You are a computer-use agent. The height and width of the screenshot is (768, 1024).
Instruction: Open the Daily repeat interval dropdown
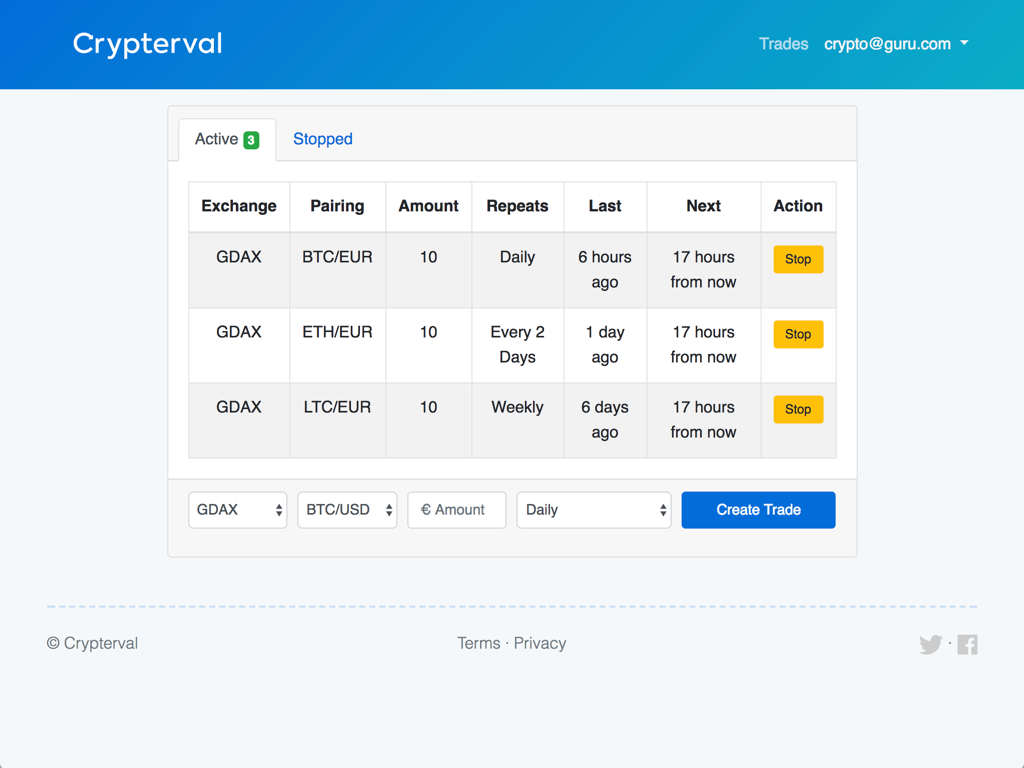pyautogui.click(x=594, y=510)
